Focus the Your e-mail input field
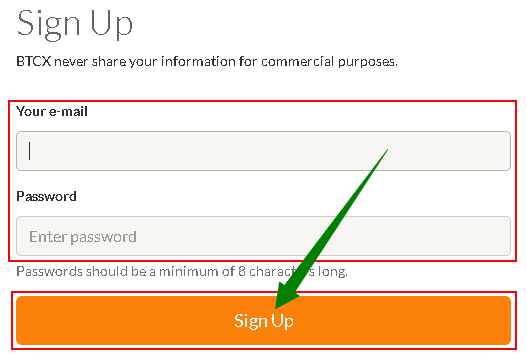The width and height of the screenshot is (527, 361). point(264,151)
